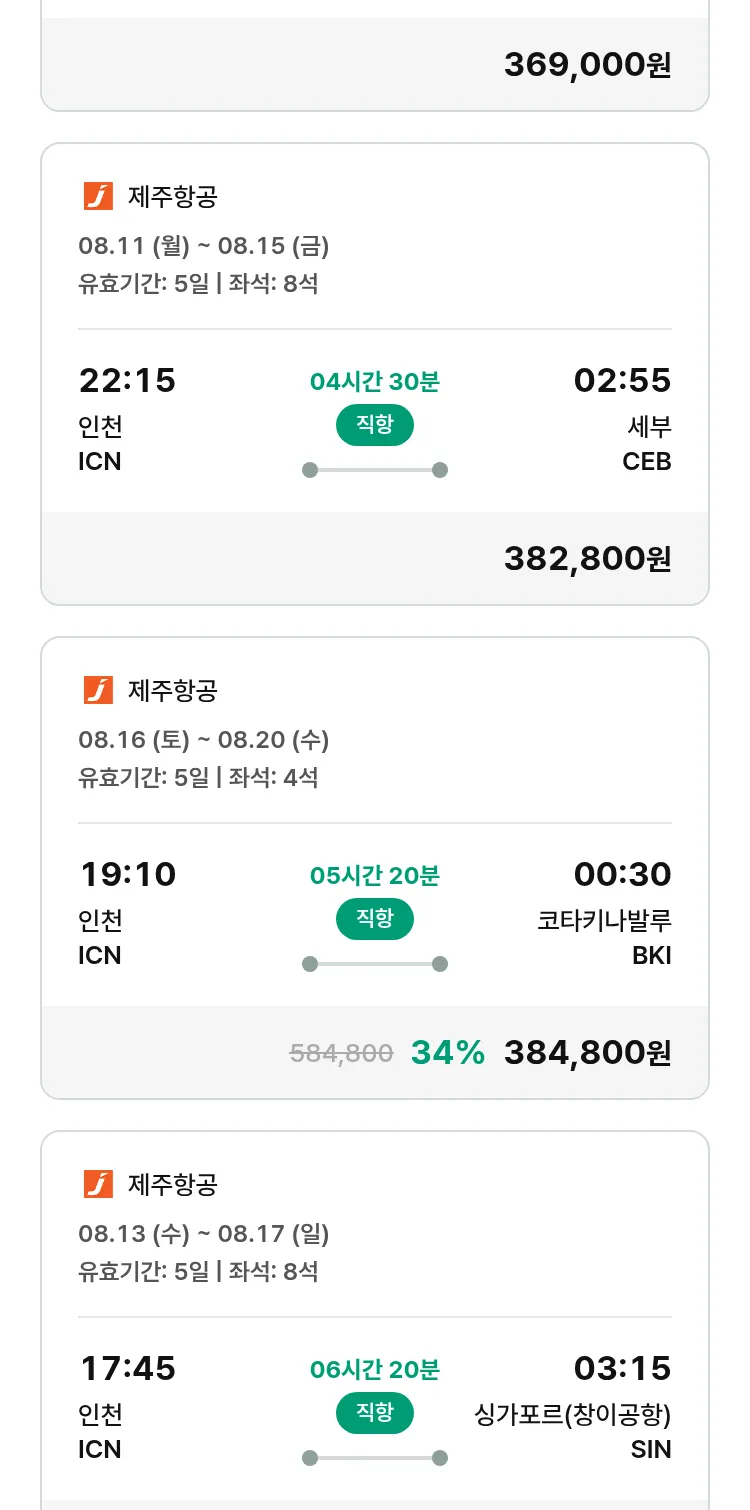Click the 08.13 (수) ~ 08.17 (일) date range

pos(204,1234)
